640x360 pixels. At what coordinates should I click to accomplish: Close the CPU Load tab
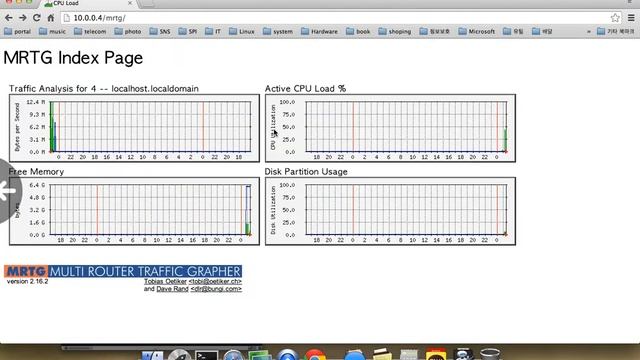pos(130,3)
